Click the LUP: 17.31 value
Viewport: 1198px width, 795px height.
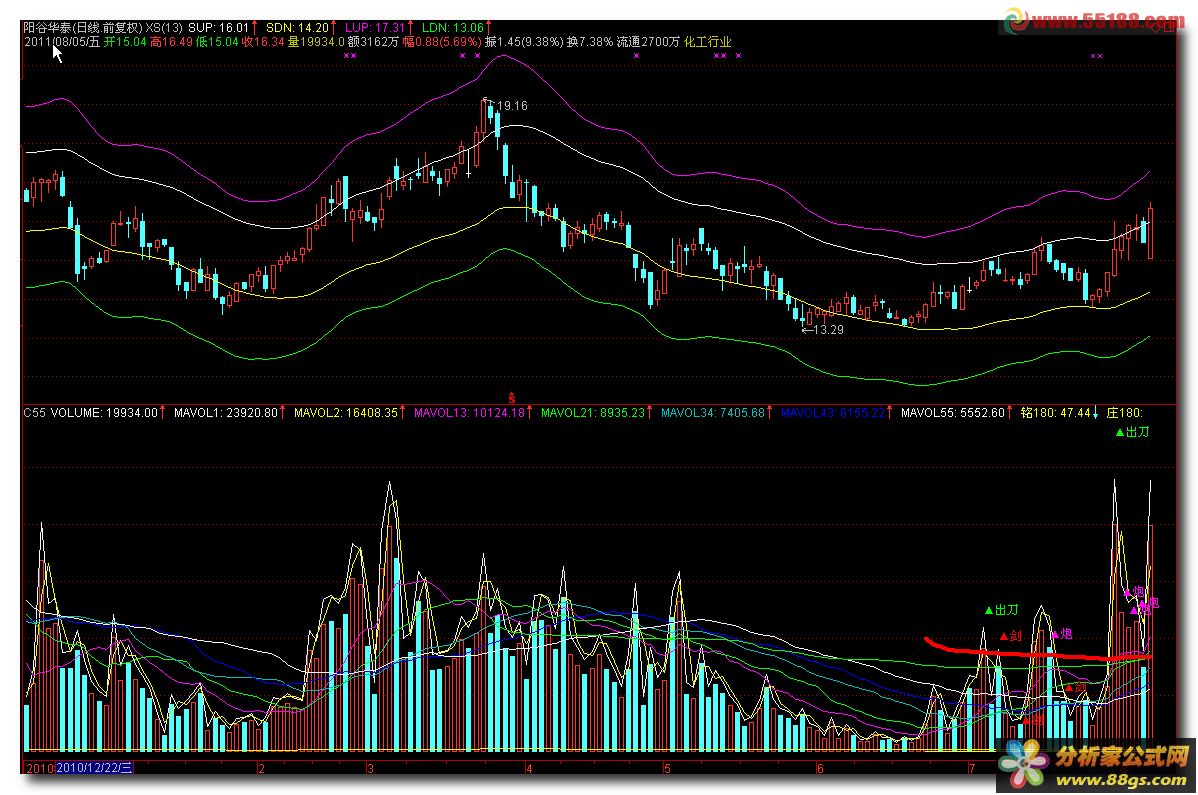(375, 27)
